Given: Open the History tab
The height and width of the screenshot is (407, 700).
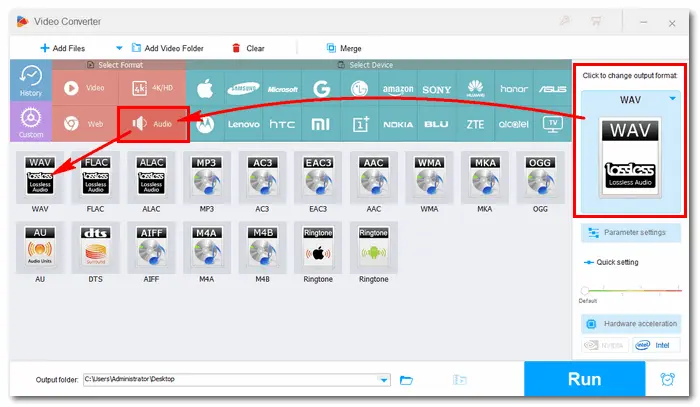Looking at the screenshot, I should [x=31, y=81].
